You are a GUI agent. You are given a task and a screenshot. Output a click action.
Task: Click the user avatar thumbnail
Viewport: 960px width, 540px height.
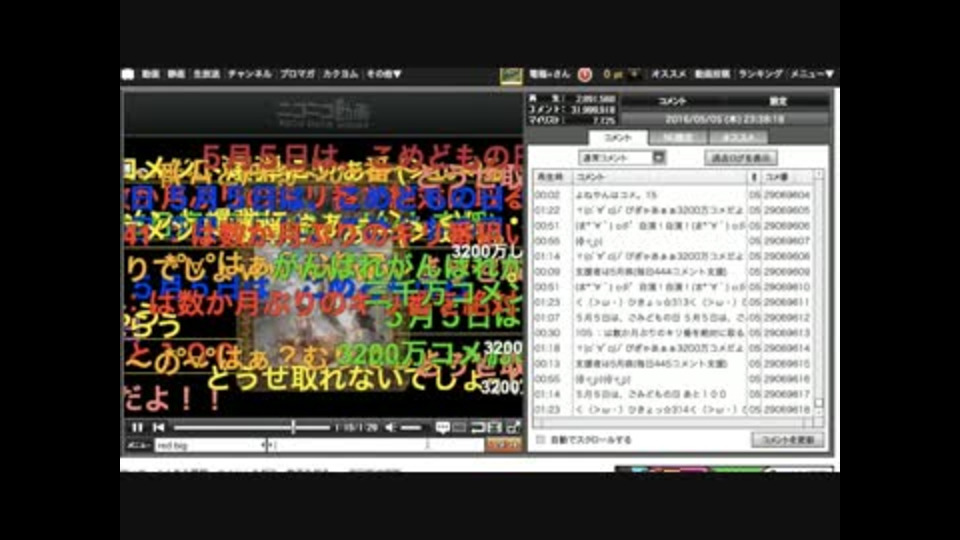point(511,75)
